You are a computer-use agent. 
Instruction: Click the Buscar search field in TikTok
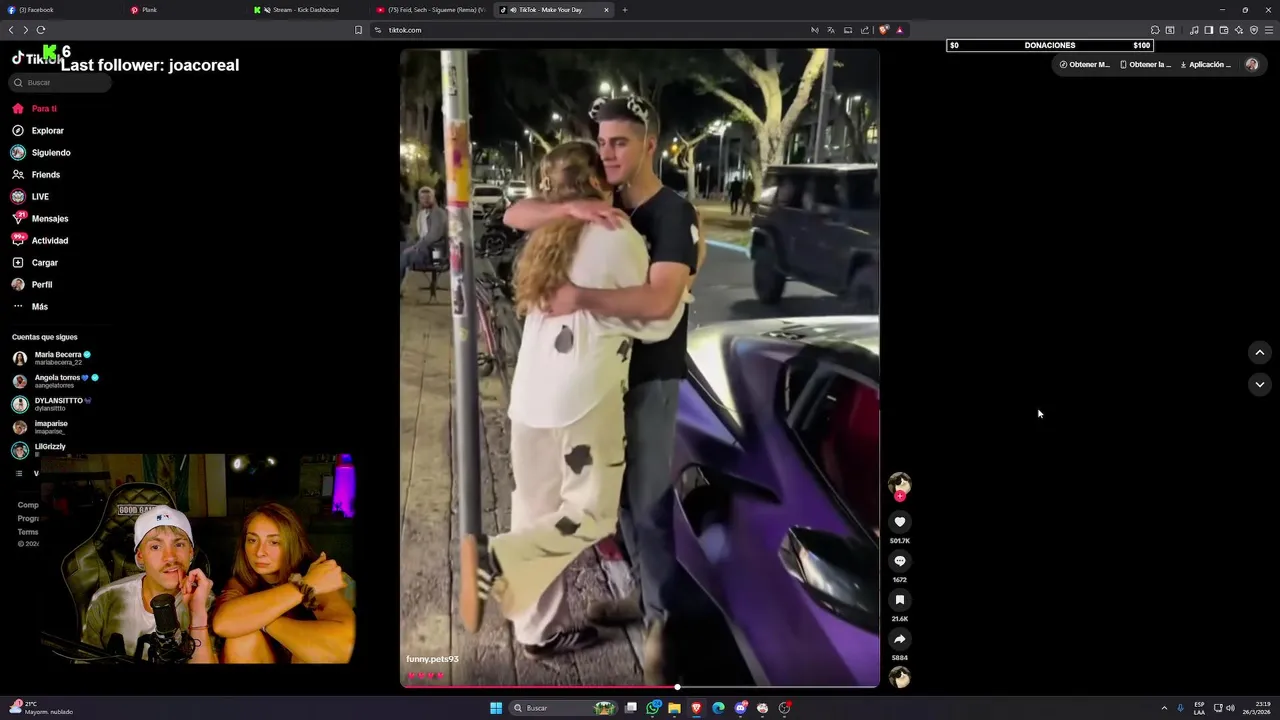coord(60,82)
